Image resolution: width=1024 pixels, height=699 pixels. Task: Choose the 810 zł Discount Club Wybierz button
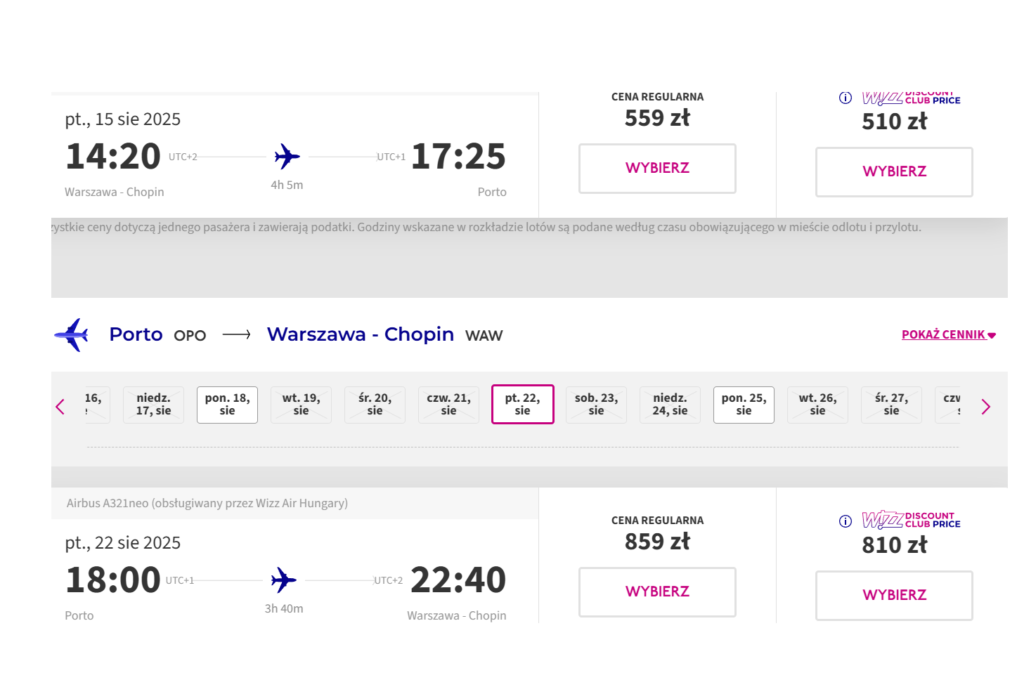tap(894, 595)
